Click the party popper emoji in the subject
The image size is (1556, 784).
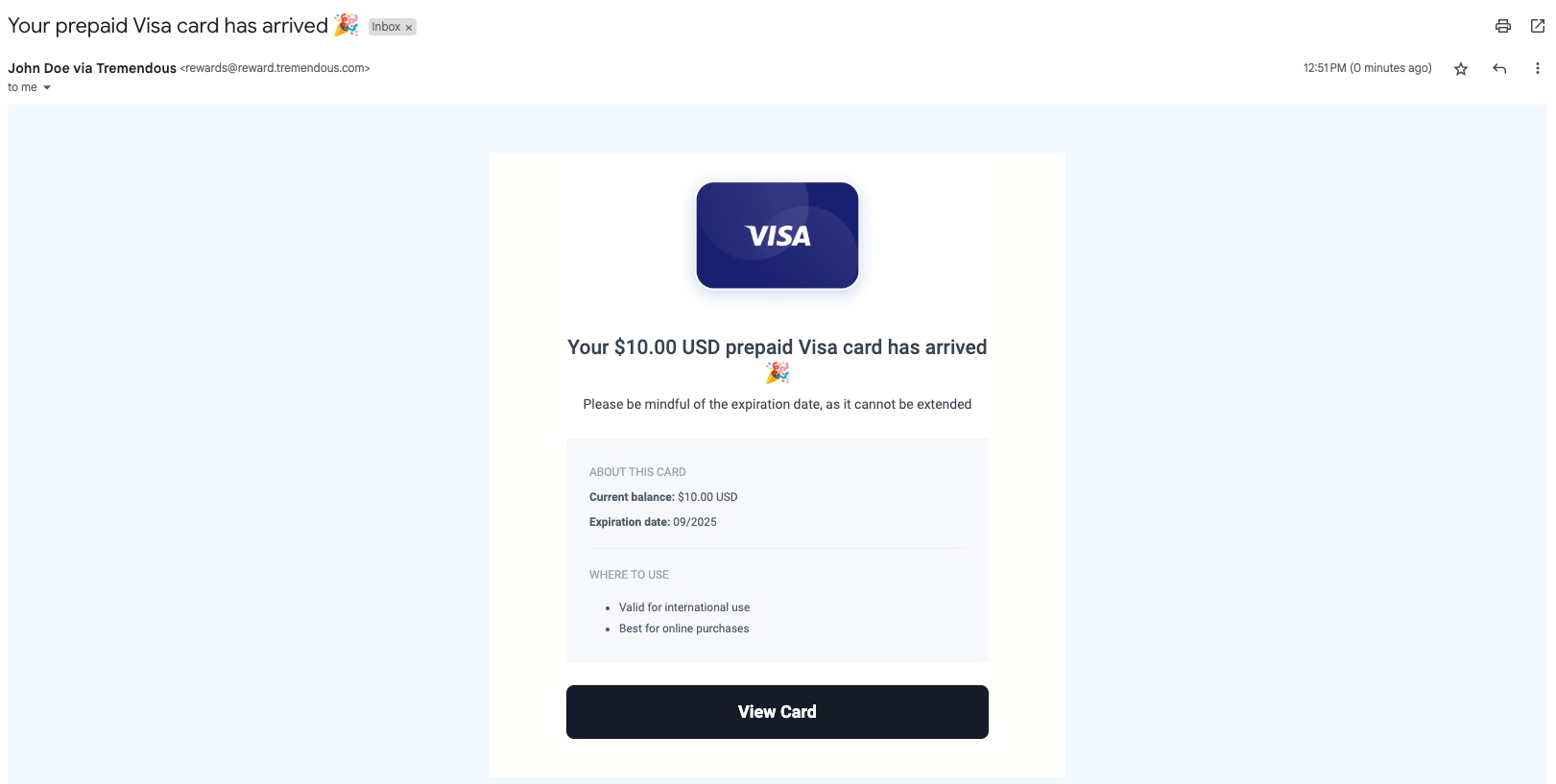pyautogui.click(x=346, y=26)
